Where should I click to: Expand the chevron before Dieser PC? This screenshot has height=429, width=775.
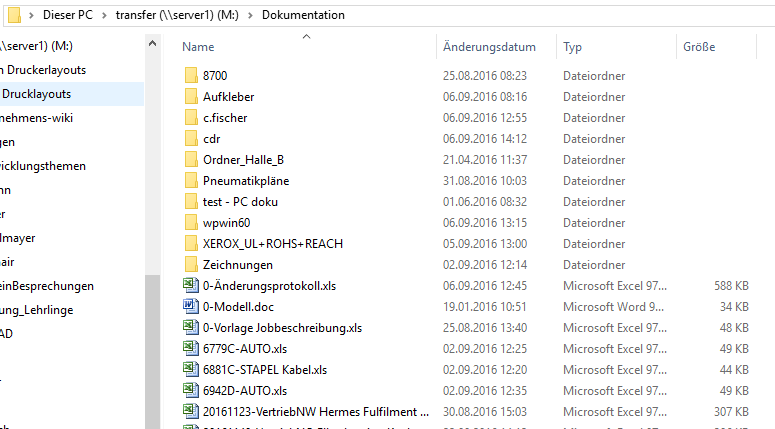(x=31, y=16)
